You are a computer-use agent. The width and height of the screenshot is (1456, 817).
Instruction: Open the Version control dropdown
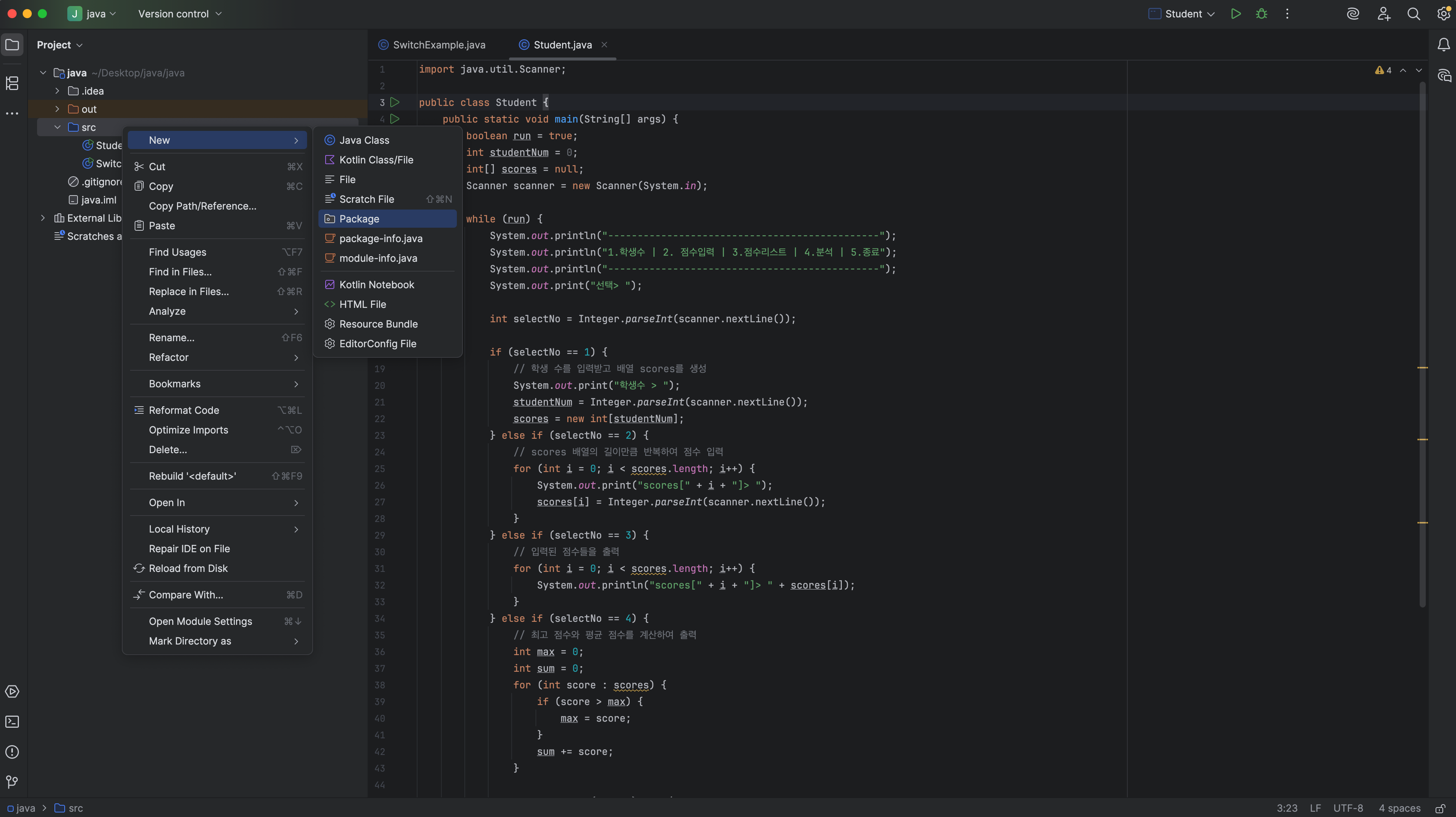[180, 14]
